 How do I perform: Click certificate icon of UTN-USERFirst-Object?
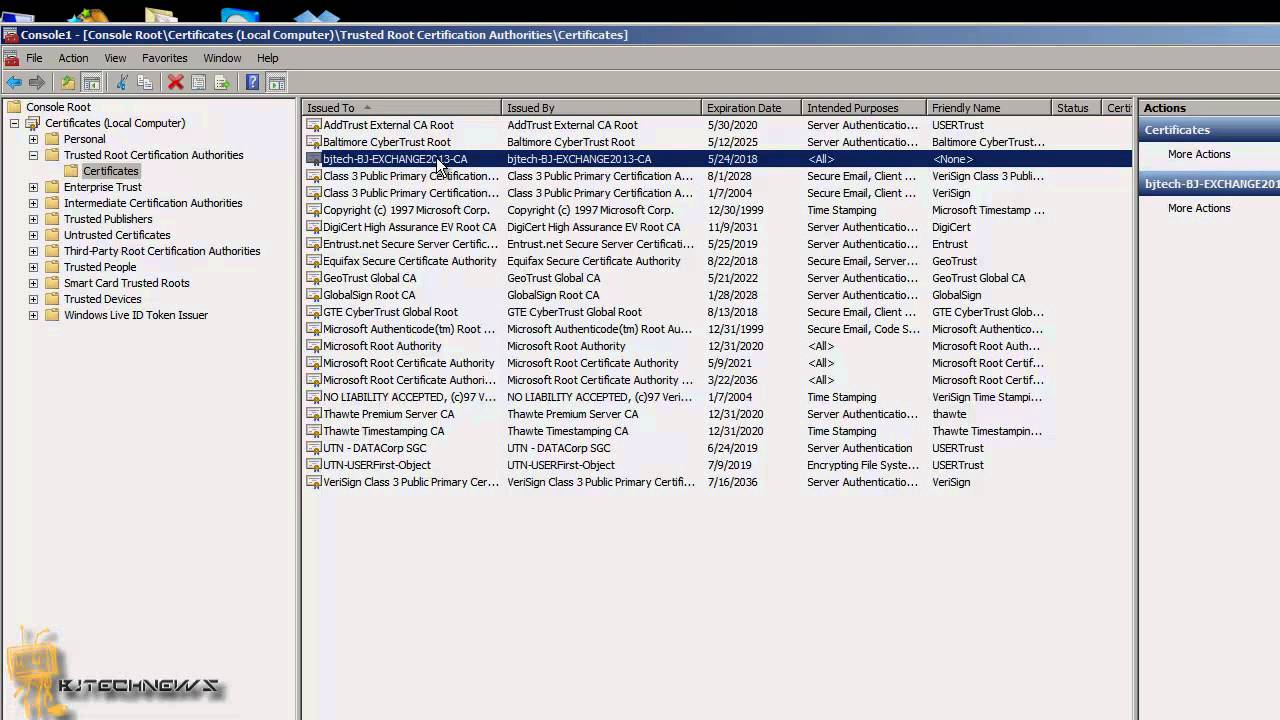[x=314, y=465]
